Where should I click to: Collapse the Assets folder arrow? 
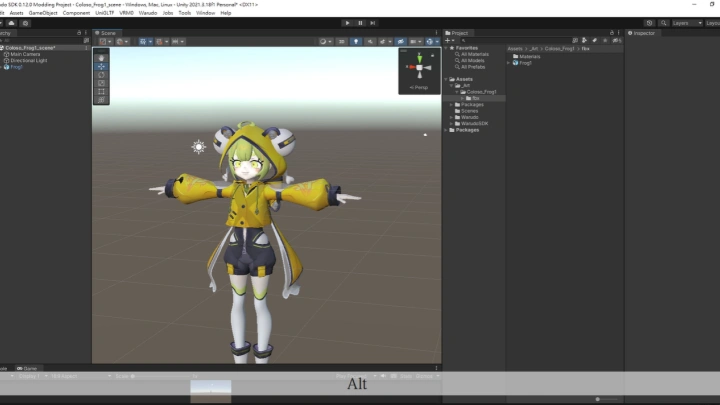(446, 79)
